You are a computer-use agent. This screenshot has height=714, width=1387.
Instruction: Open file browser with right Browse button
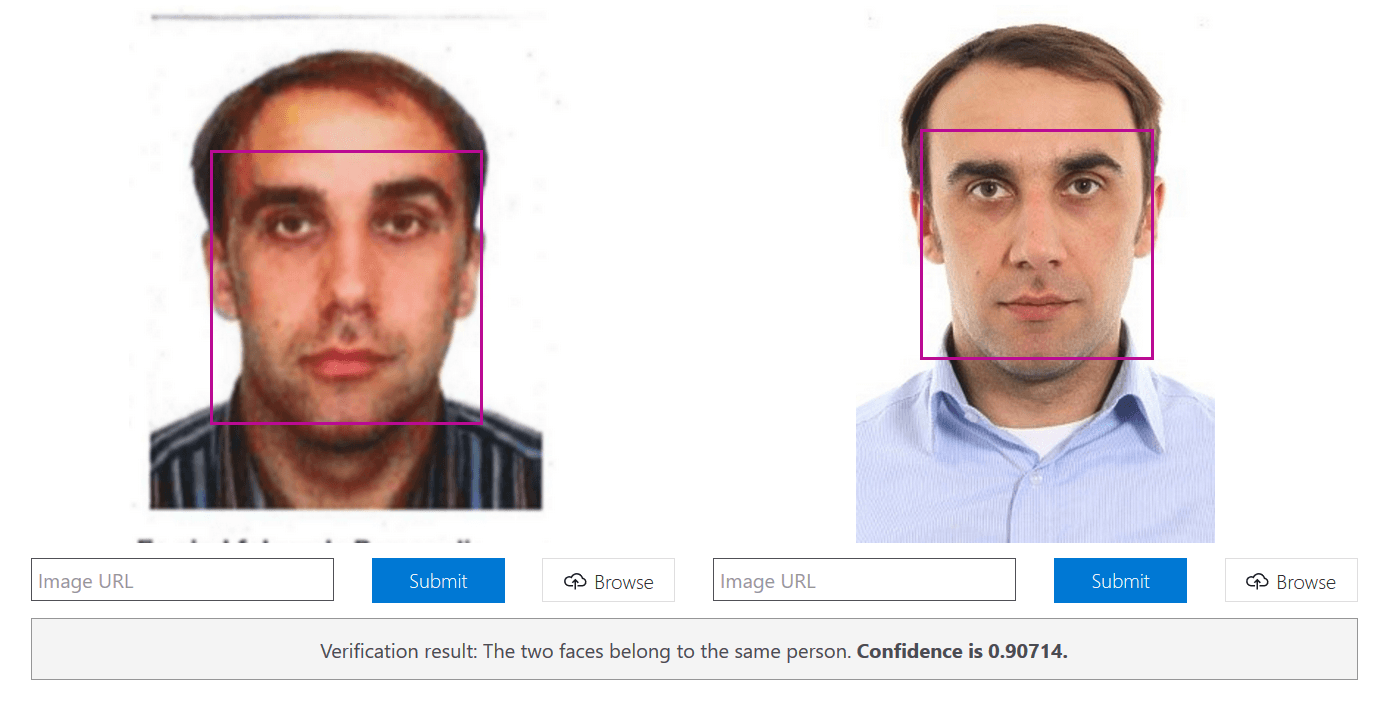click(1291, 580)
